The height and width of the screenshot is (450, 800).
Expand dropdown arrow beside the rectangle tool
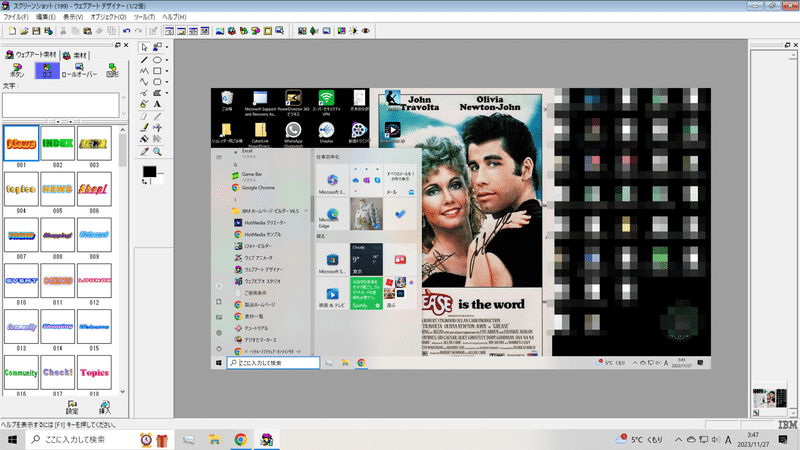[167, 71]
